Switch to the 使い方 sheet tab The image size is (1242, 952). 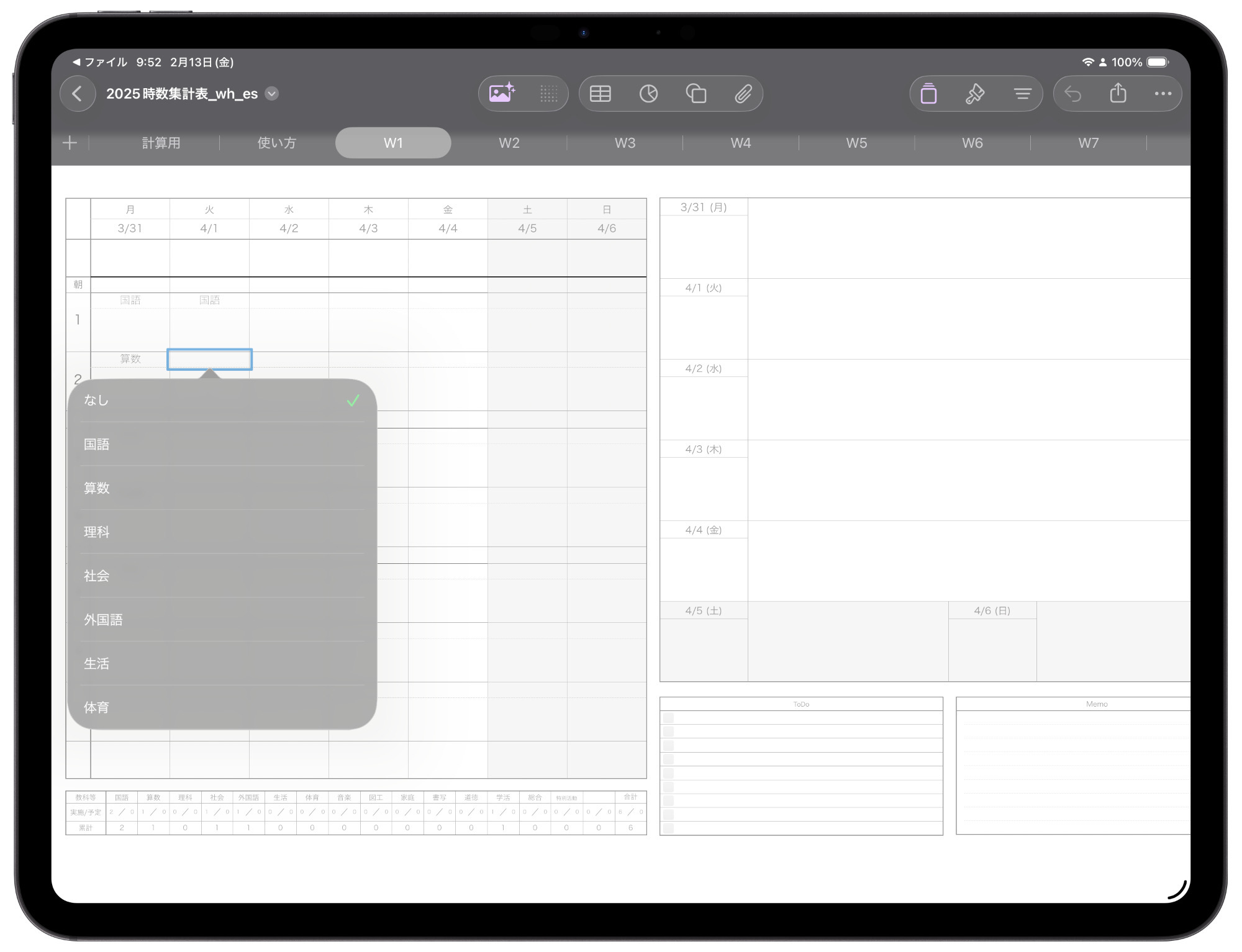[x=277, y=143]
